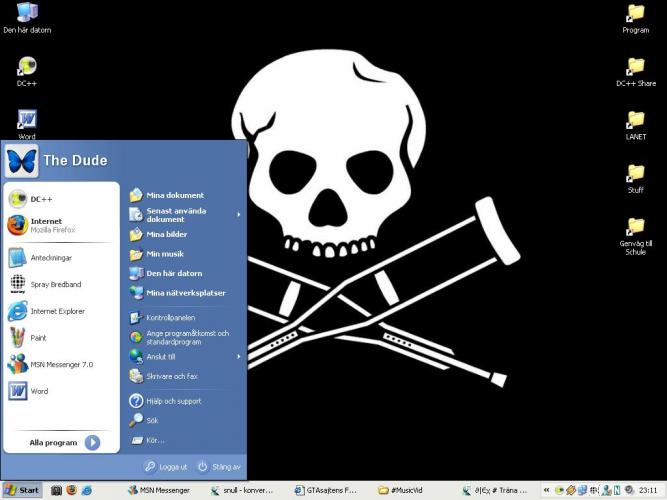Open DC++ Share folder on desktop
This screenshot has width=667, height=500.
click(x=635, y=70)
